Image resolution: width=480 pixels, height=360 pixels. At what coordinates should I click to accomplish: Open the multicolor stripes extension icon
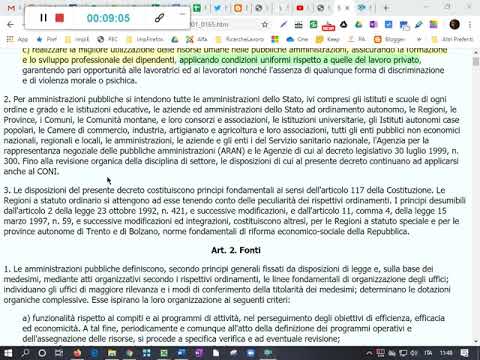pyautogui.click(x=433, y=24)
